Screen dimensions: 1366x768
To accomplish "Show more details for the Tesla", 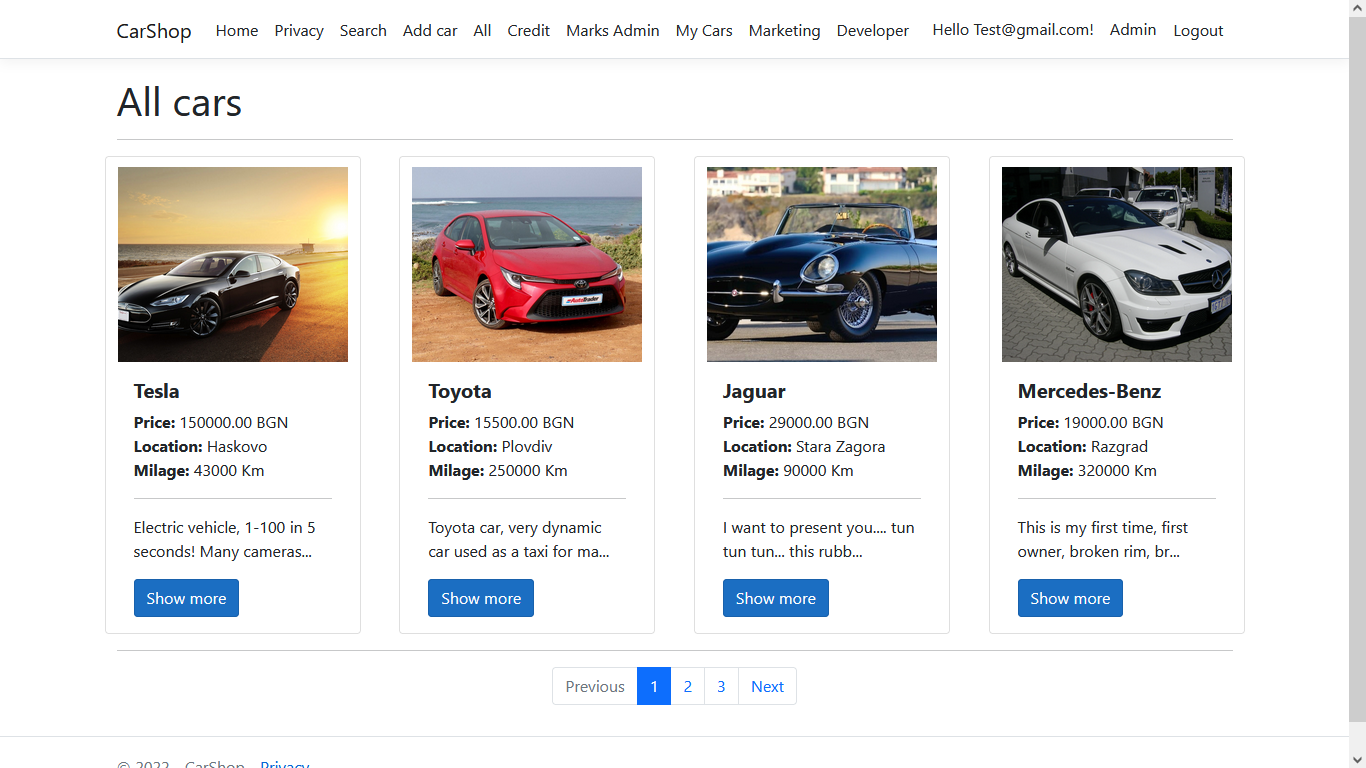I will 186,598.
